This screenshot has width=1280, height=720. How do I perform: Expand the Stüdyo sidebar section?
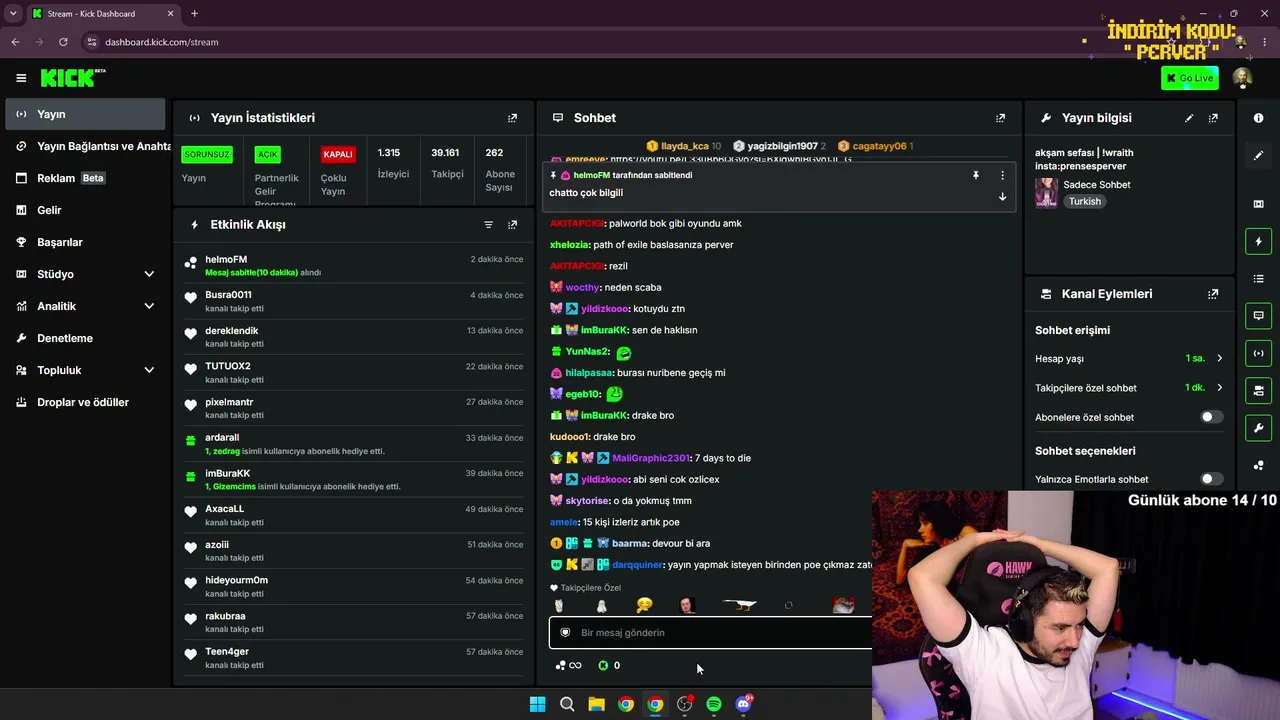pyautogui.click(x=149, y=274)
